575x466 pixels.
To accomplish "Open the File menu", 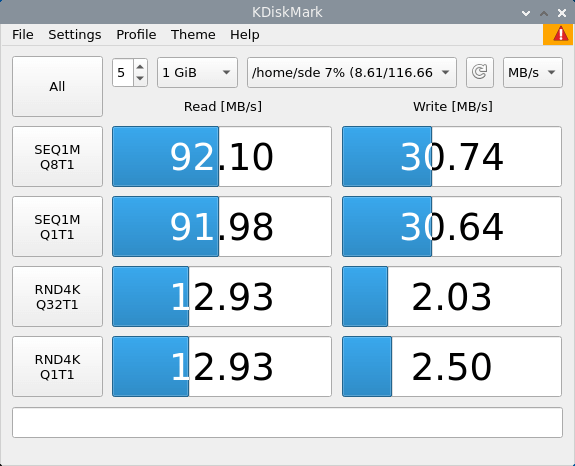I will point(23,34).
